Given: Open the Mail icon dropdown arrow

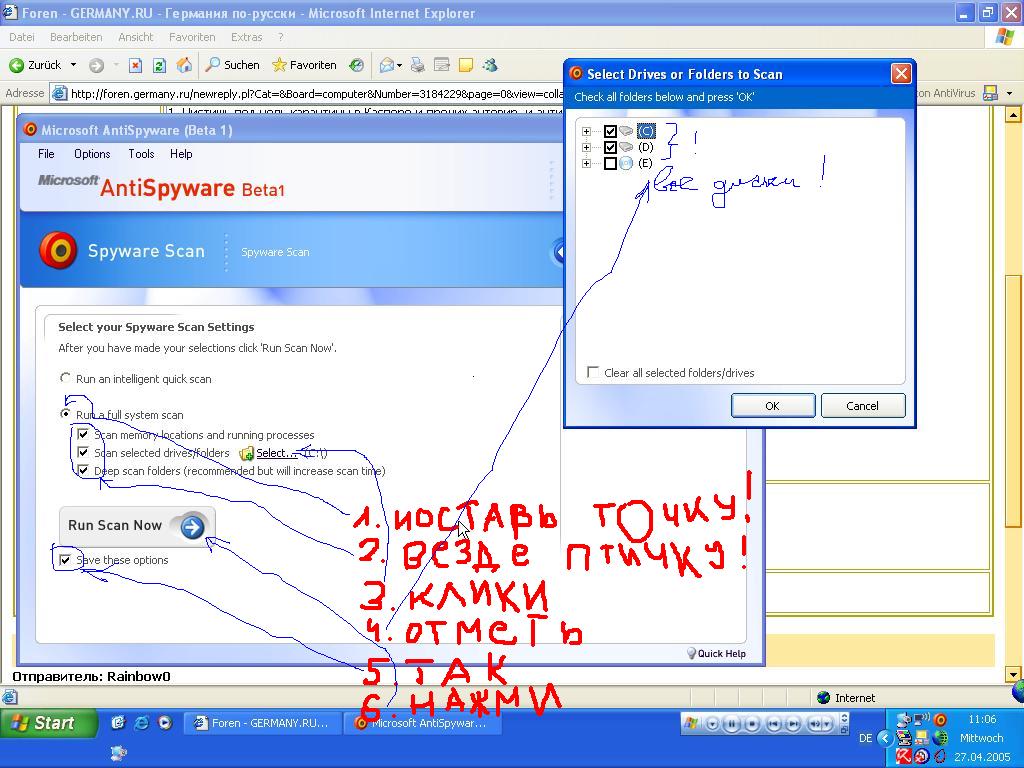Looking at the screenshot, I should click(x=399, y=65).
